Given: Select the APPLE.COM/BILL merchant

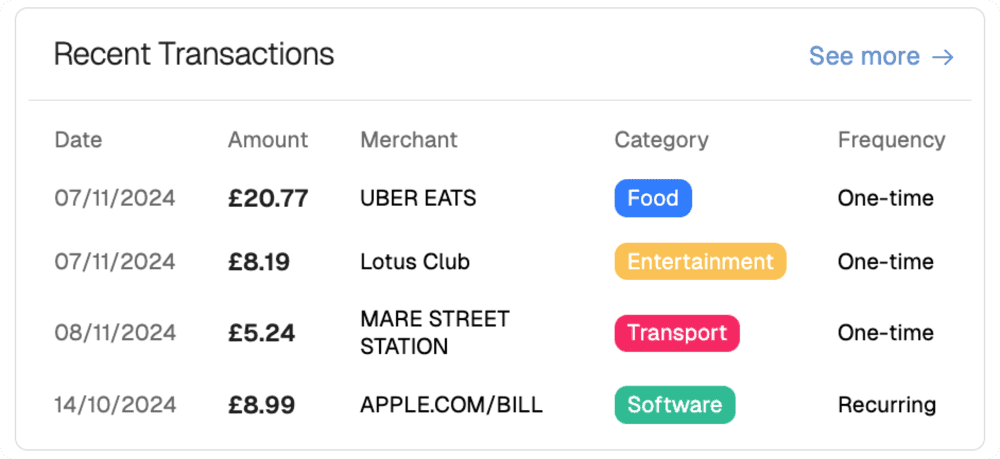Looking at the screenshot, I should coord(451,405).
